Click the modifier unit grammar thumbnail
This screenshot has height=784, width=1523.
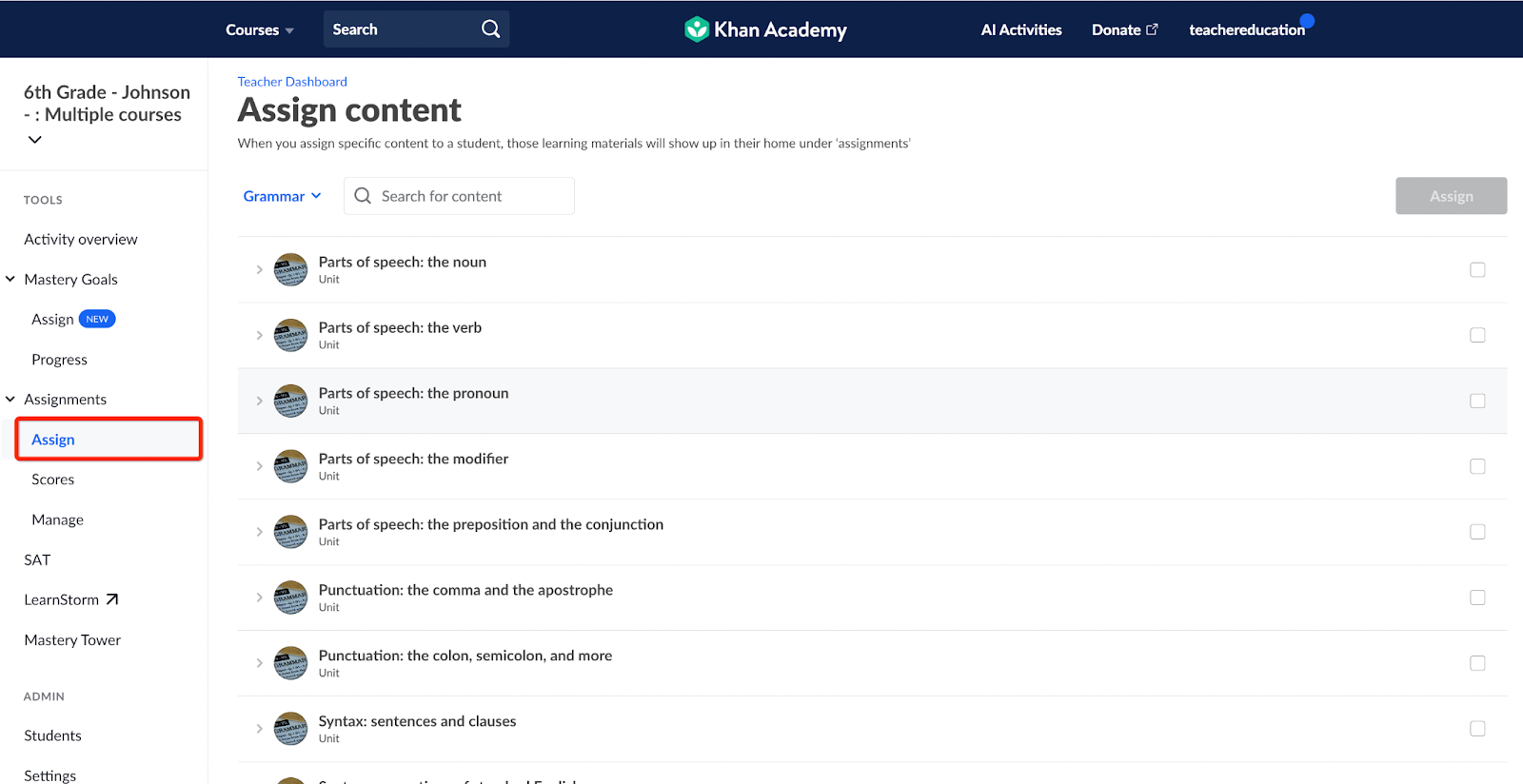[290, 466]
